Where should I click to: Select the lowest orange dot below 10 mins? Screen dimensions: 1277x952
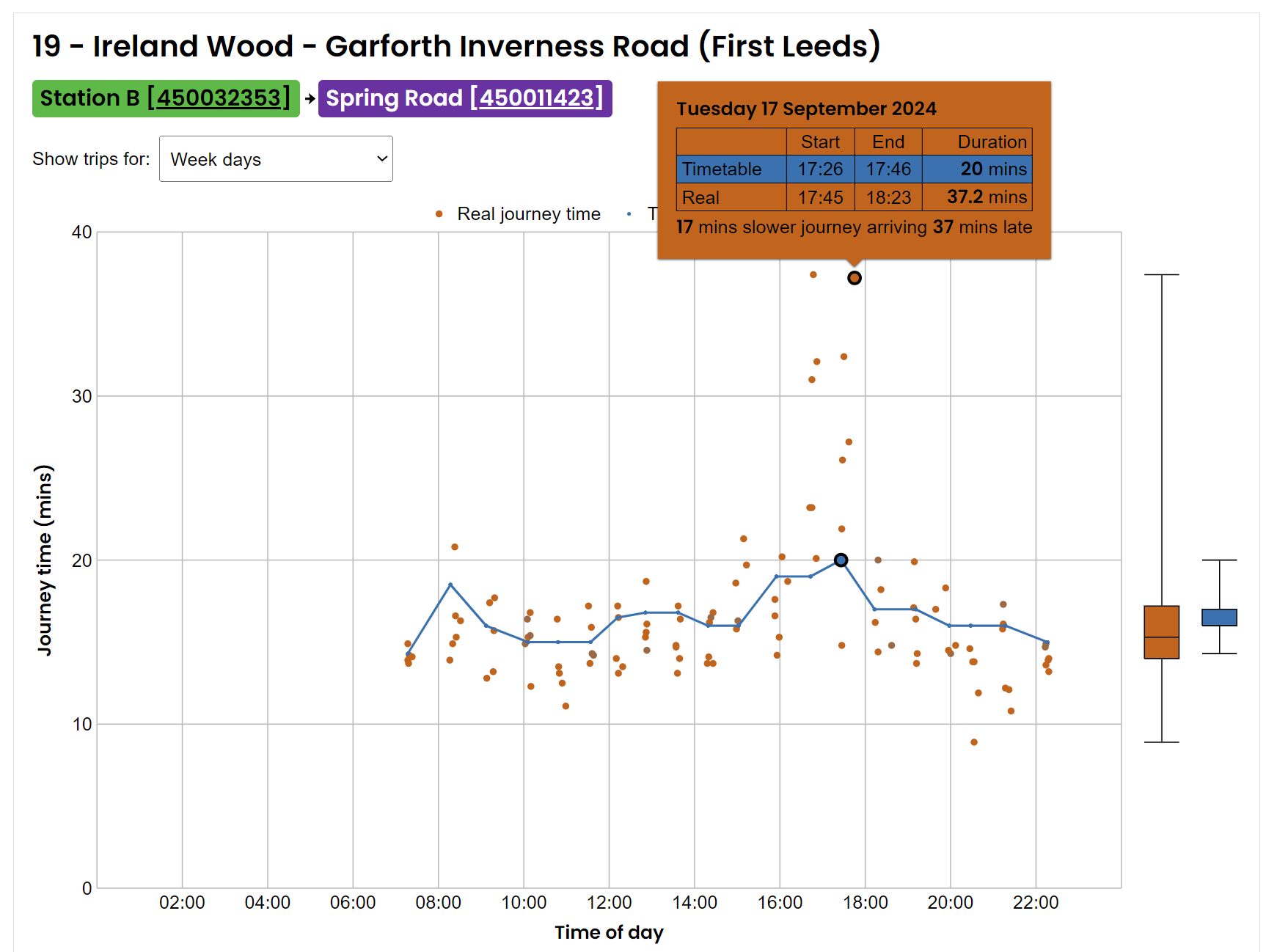(x=973, y=742)
